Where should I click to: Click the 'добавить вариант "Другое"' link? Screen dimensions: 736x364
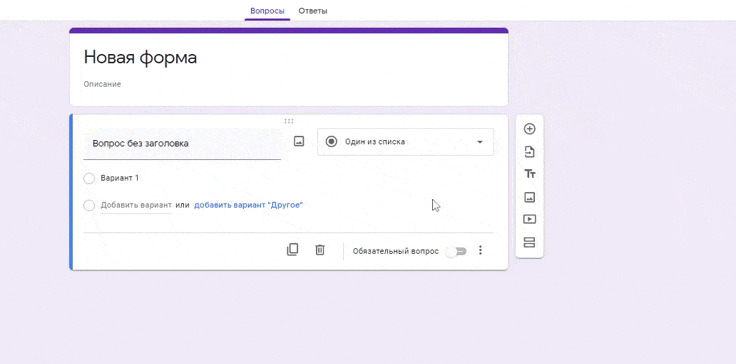[248, 205]
